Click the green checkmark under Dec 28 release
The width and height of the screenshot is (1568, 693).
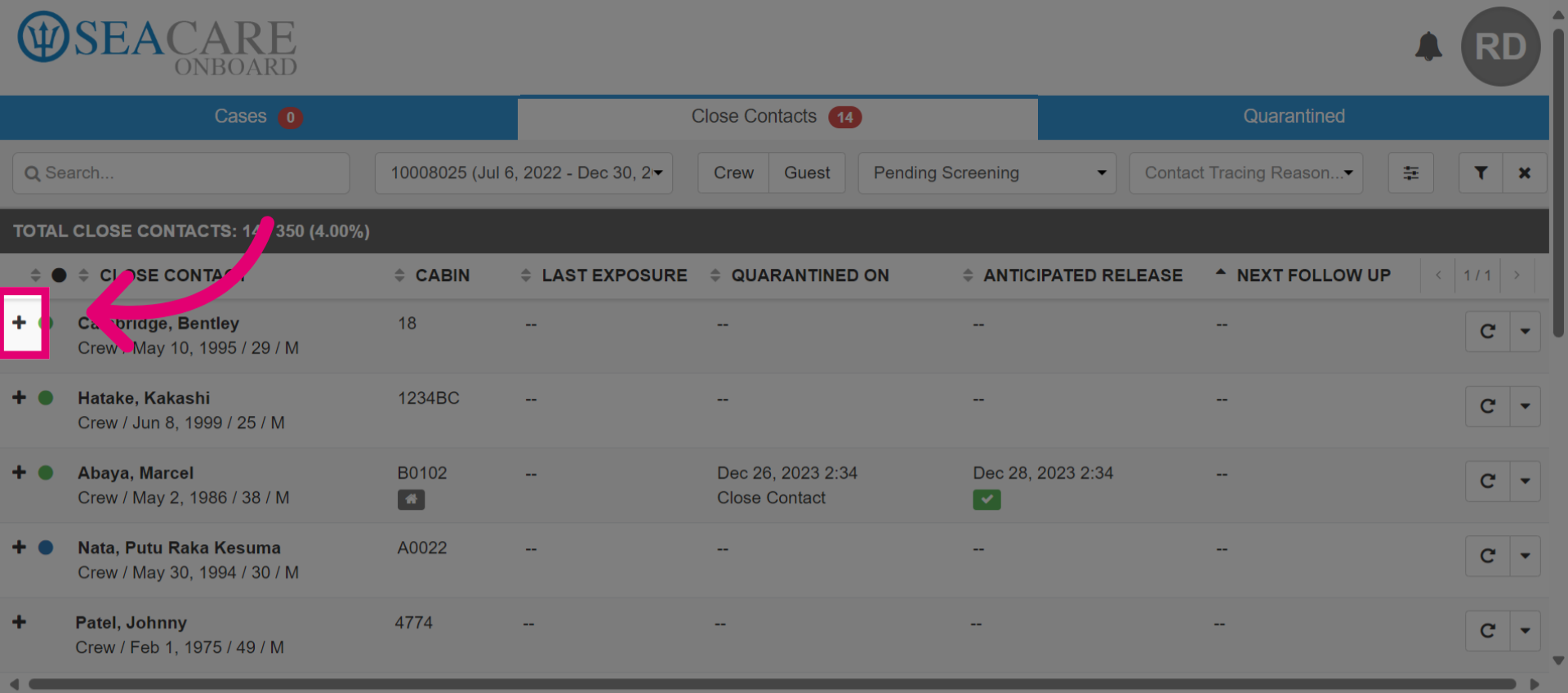(987, 499)
